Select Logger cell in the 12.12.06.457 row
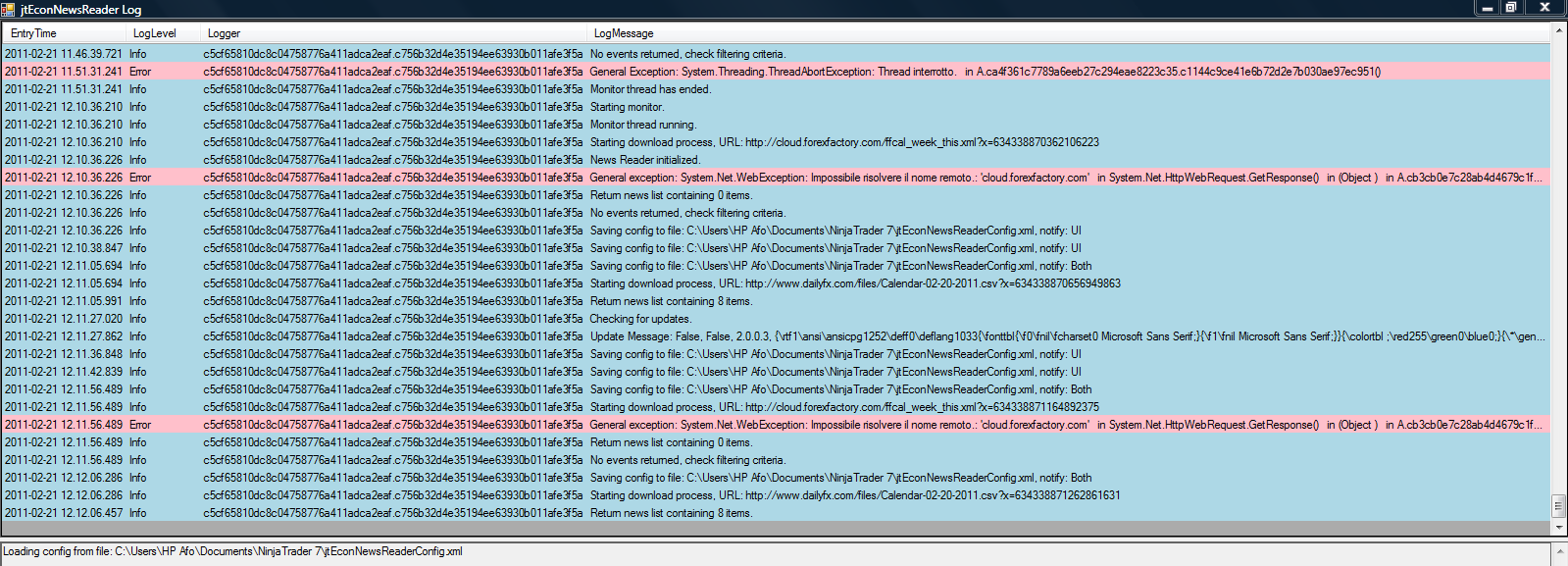Screen dimensions: 1568x566 [x=393, y=513]
